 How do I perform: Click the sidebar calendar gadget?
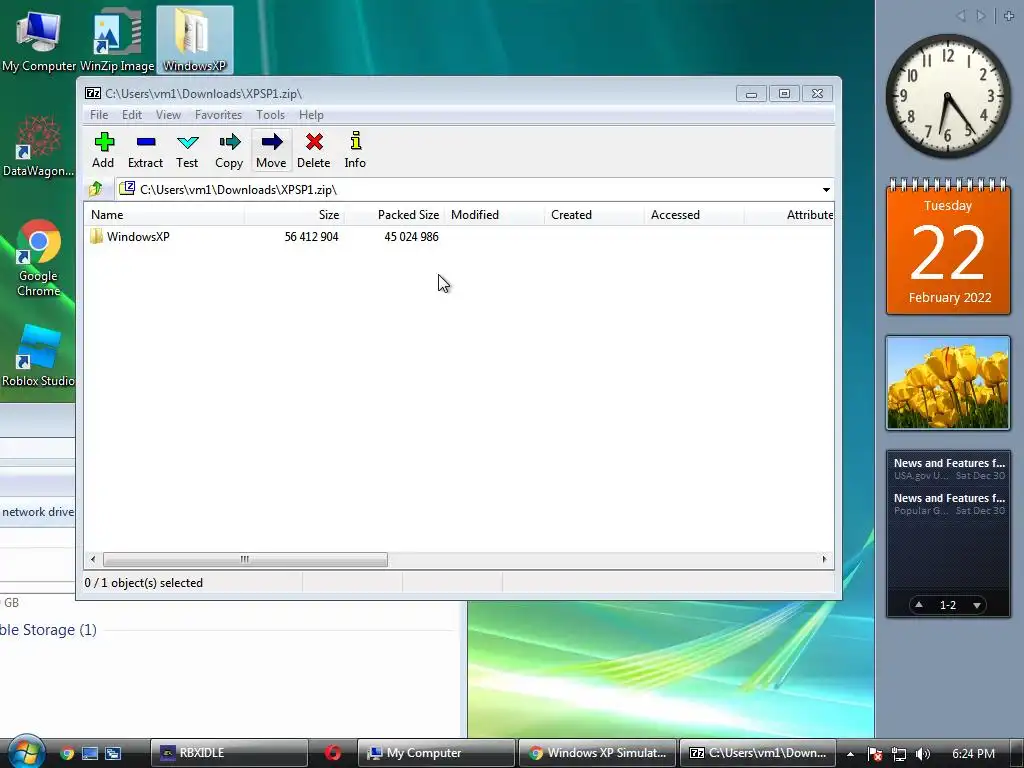(x=948, y=247)
